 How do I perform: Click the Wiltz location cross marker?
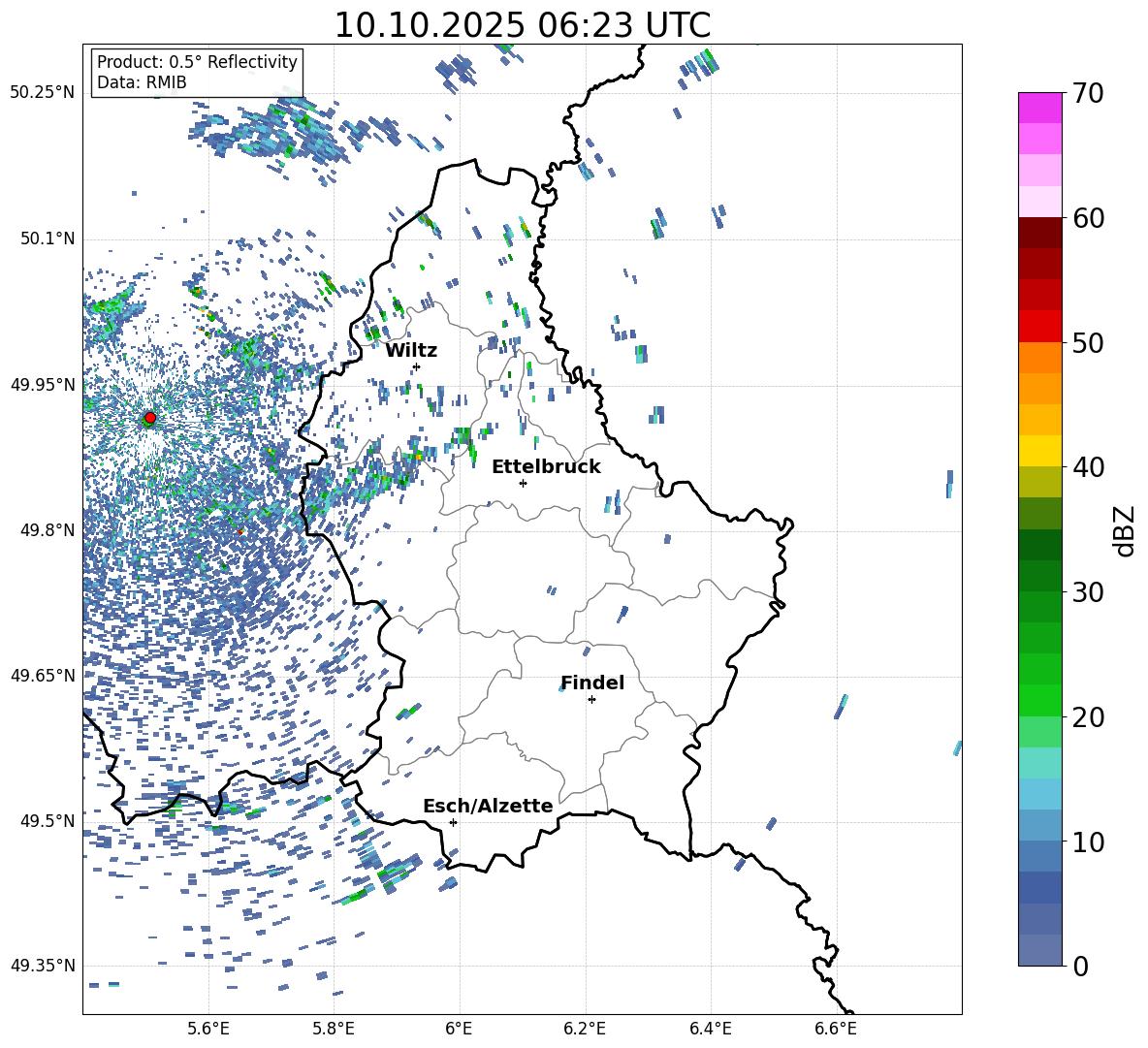click(417, 366)
